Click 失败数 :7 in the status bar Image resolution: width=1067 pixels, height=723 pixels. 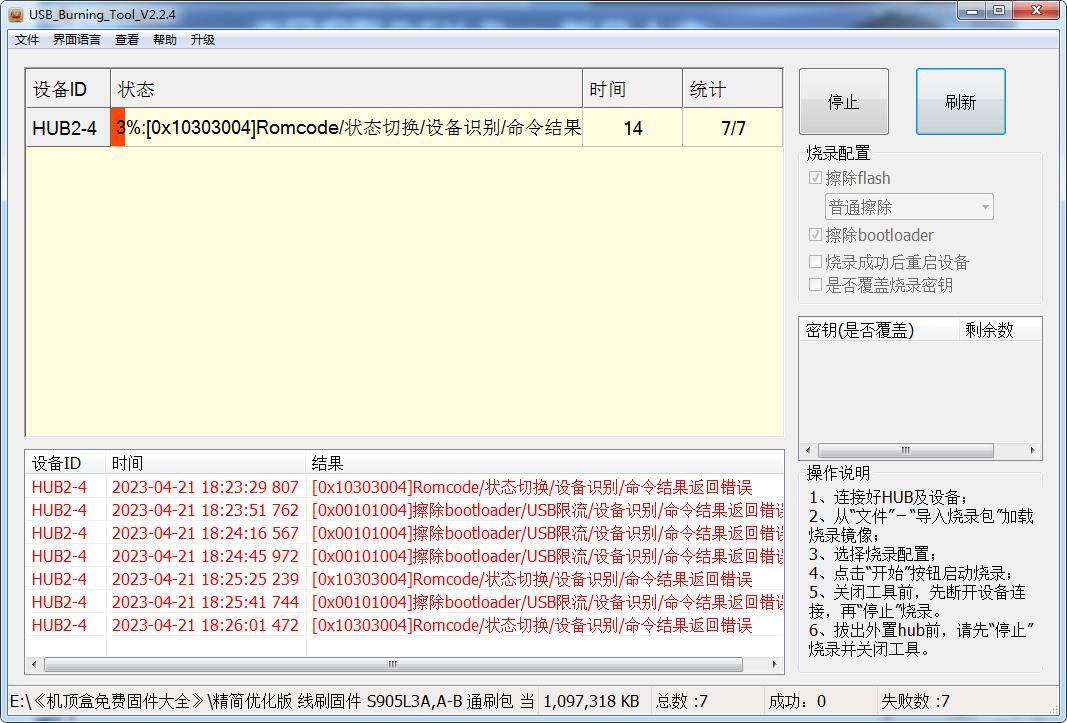click(x=915, y=701)
